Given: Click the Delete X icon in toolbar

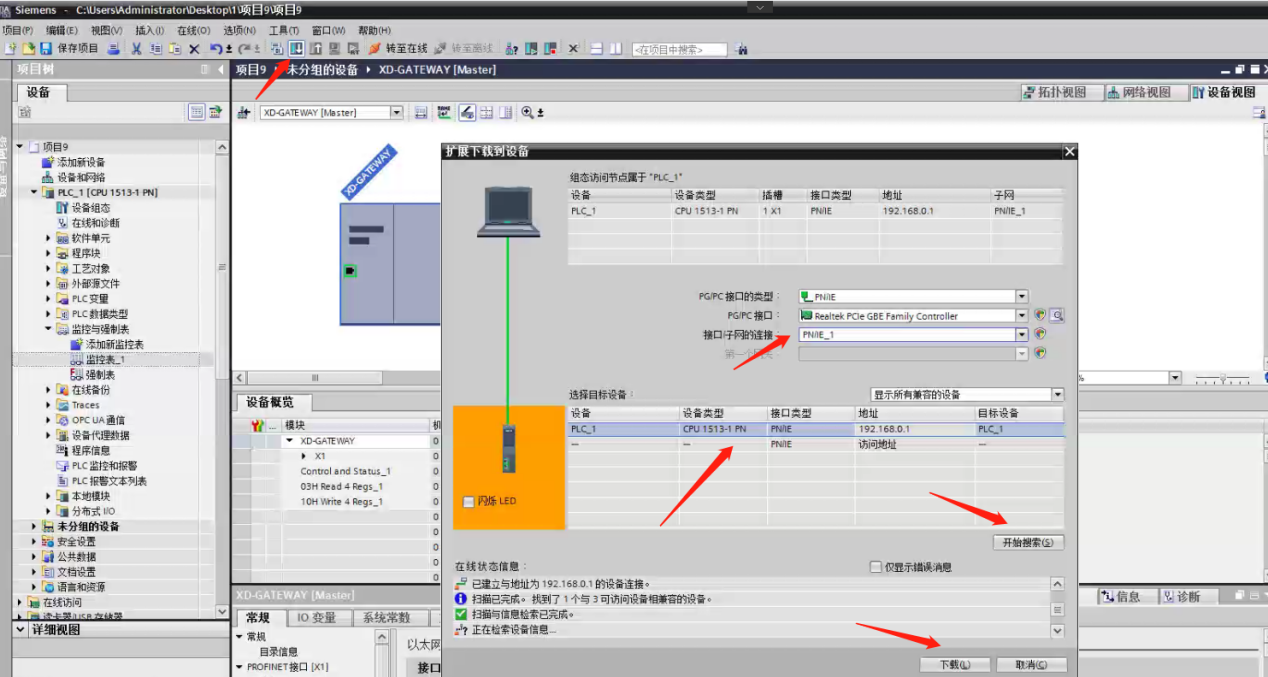Looking at the screenshot, I should pyautogui.click(x=194, y=48).
